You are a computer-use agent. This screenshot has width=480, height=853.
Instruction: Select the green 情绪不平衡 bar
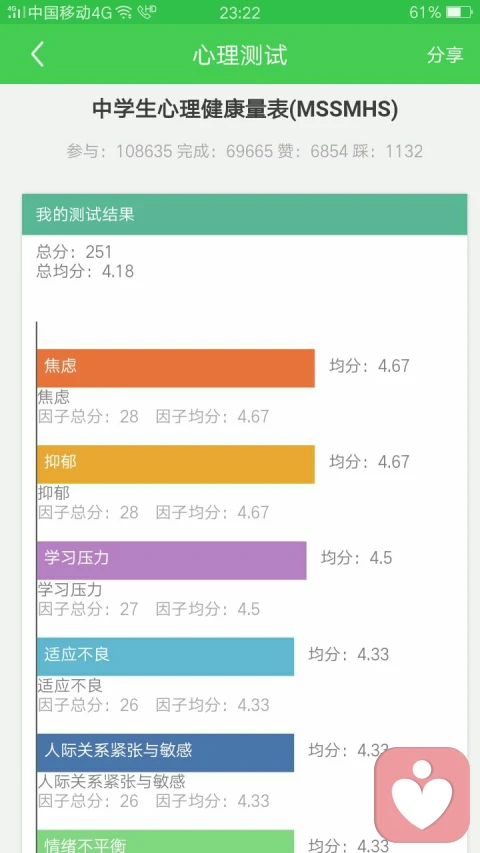click(165, 841)
